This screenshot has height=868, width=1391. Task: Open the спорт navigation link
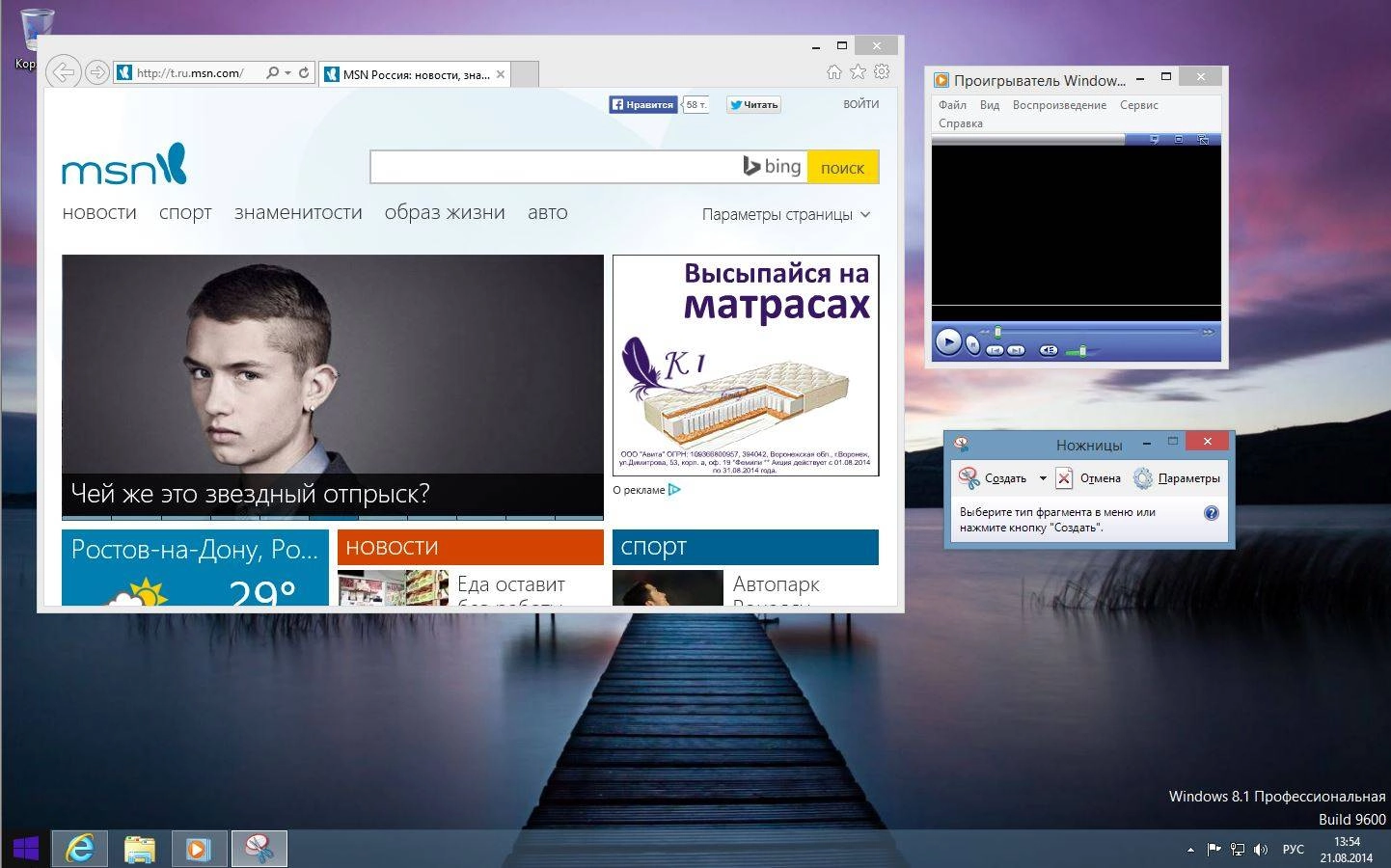185,212
